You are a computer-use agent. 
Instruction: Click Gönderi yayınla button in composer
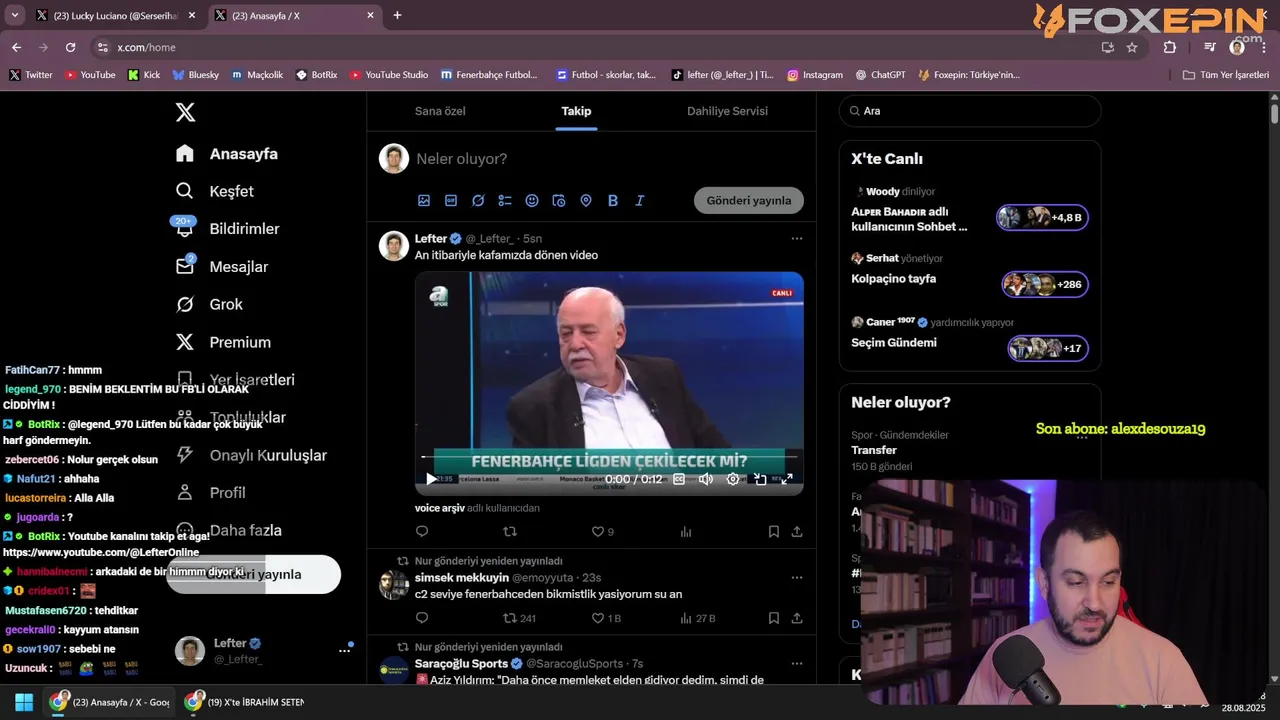coord(749,200)
